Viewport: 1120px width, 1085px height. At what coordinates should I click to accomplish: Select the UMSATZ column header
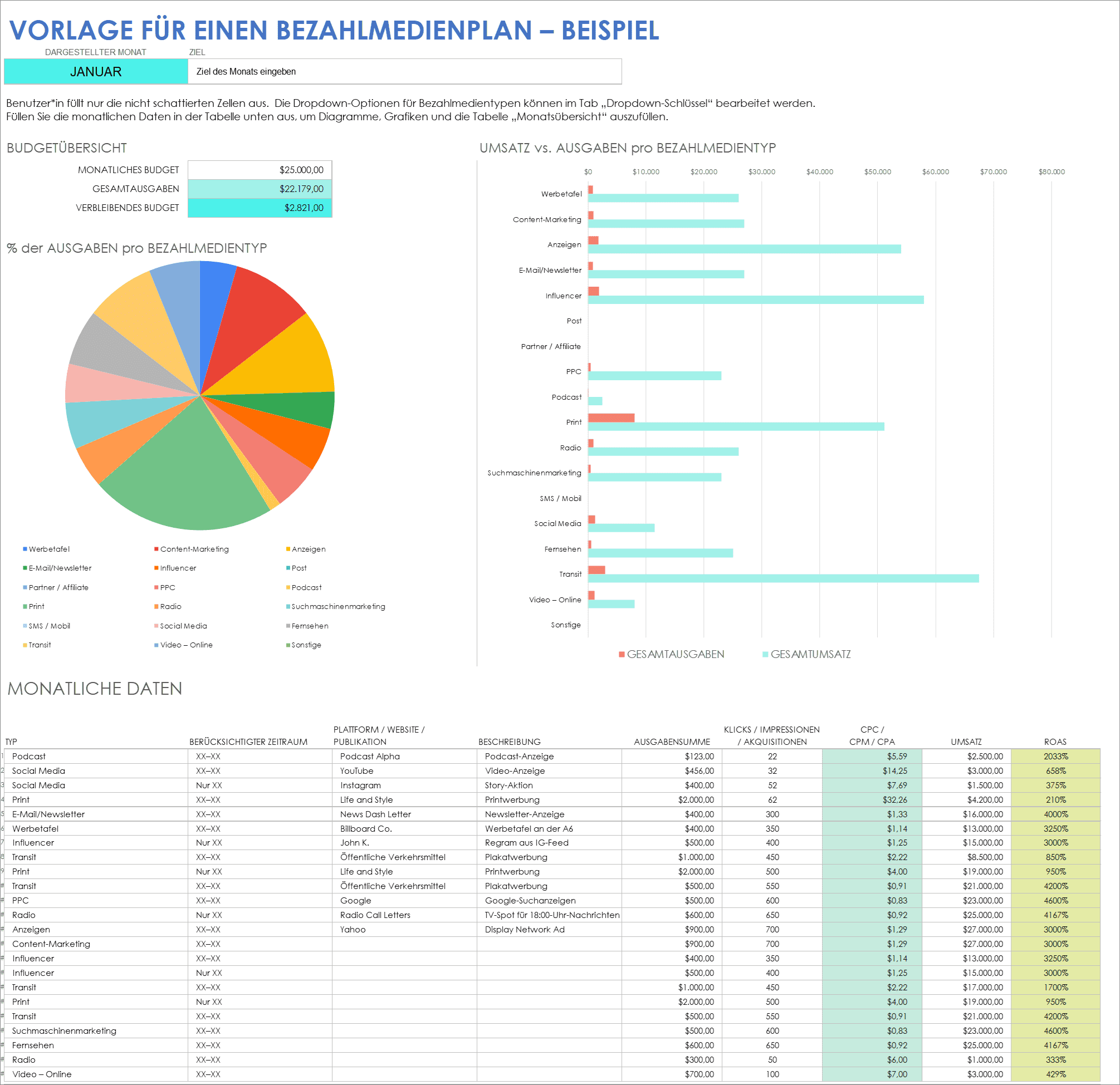pyautogui.click(x=966, y=742)
